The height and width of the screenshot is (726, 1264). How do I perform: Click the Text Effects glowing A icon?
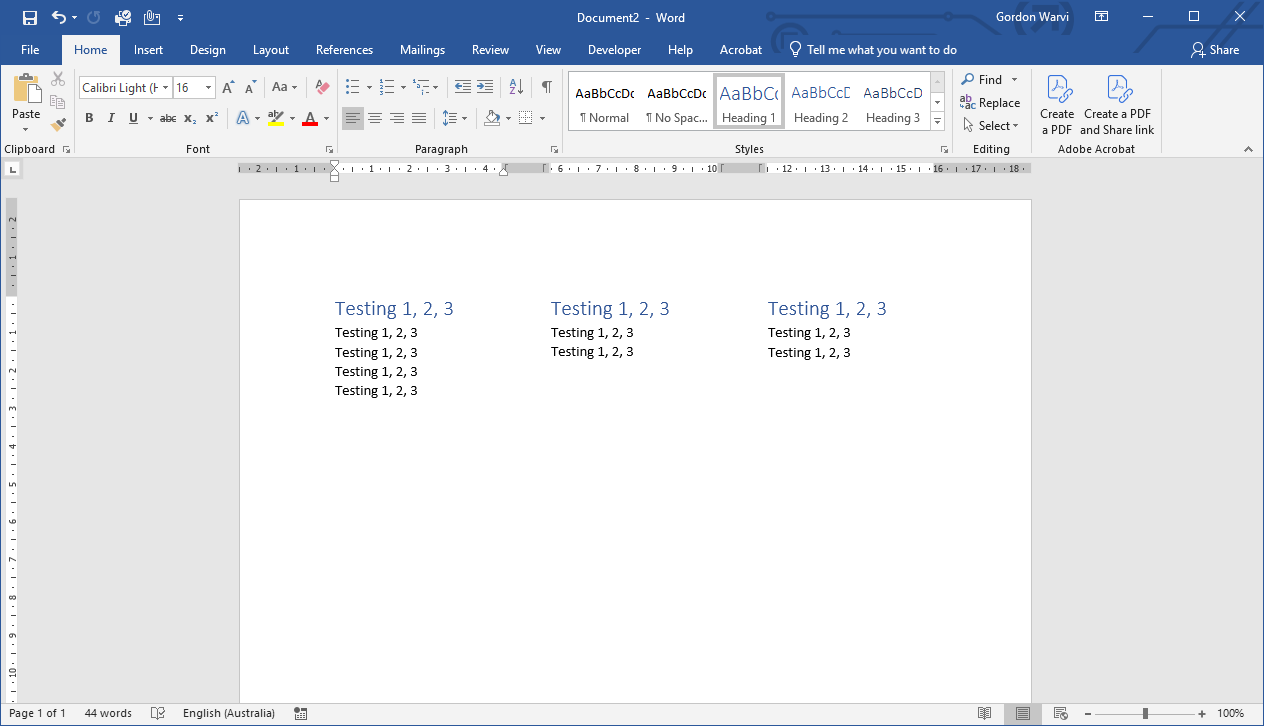tap(243, 118)
